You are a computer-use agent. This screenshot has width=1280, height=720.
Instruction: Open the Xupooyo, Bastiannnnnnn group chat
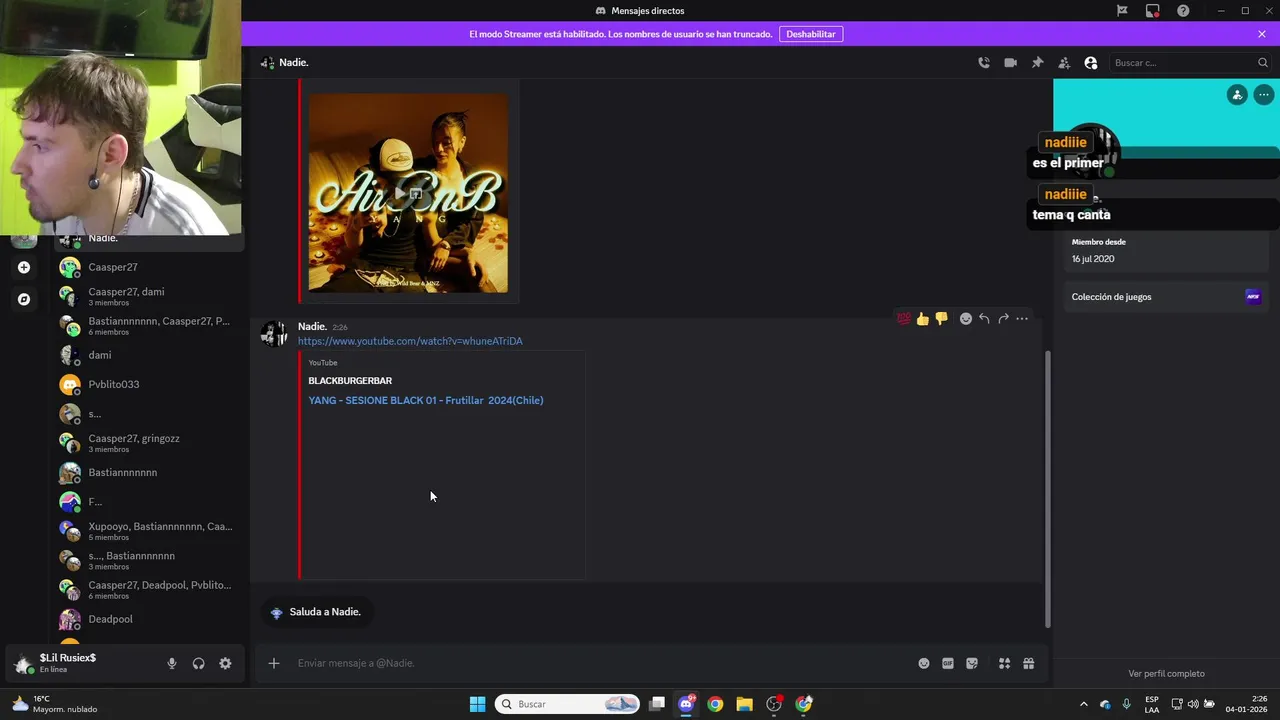click(x=149, y=531)
